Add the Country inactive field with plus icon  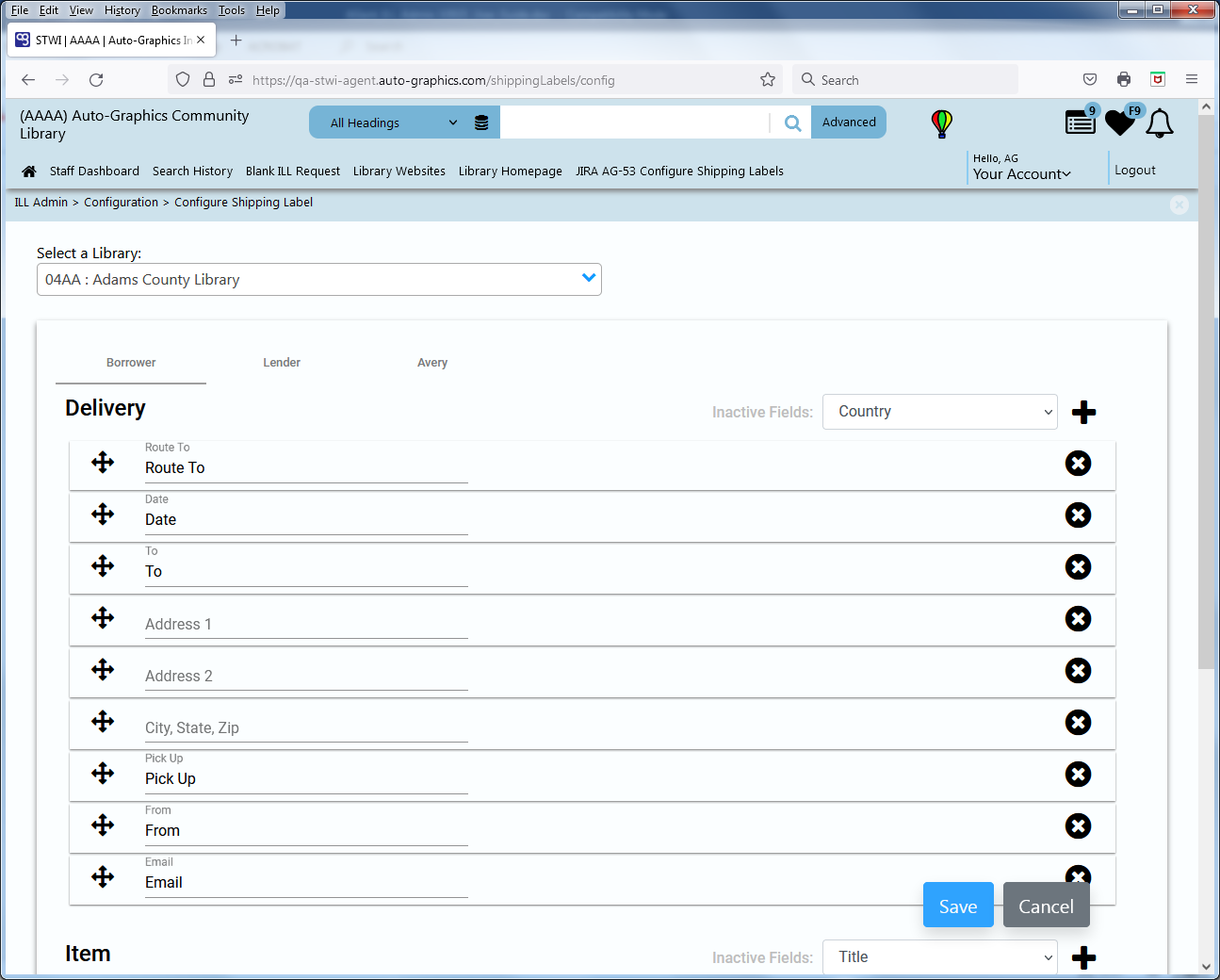coord(1084,412)
